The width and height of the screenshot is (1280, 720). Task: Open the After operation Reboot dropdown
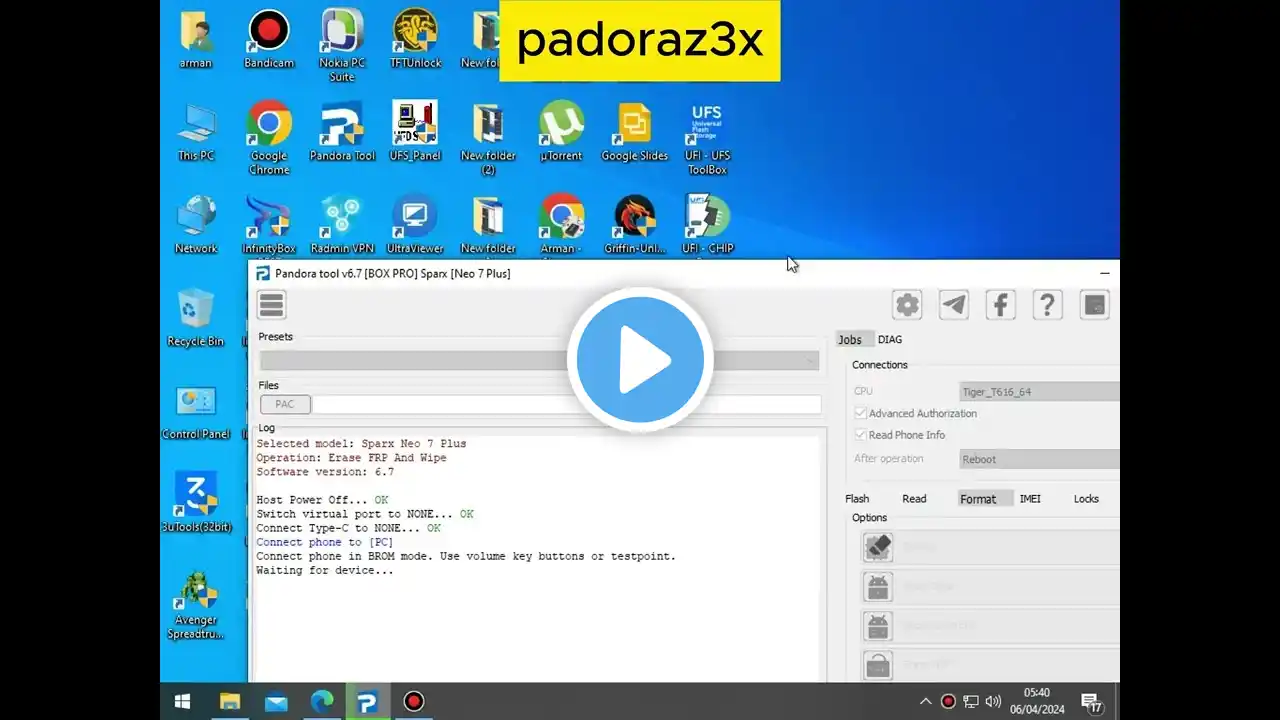click(x=1038, y=459)
